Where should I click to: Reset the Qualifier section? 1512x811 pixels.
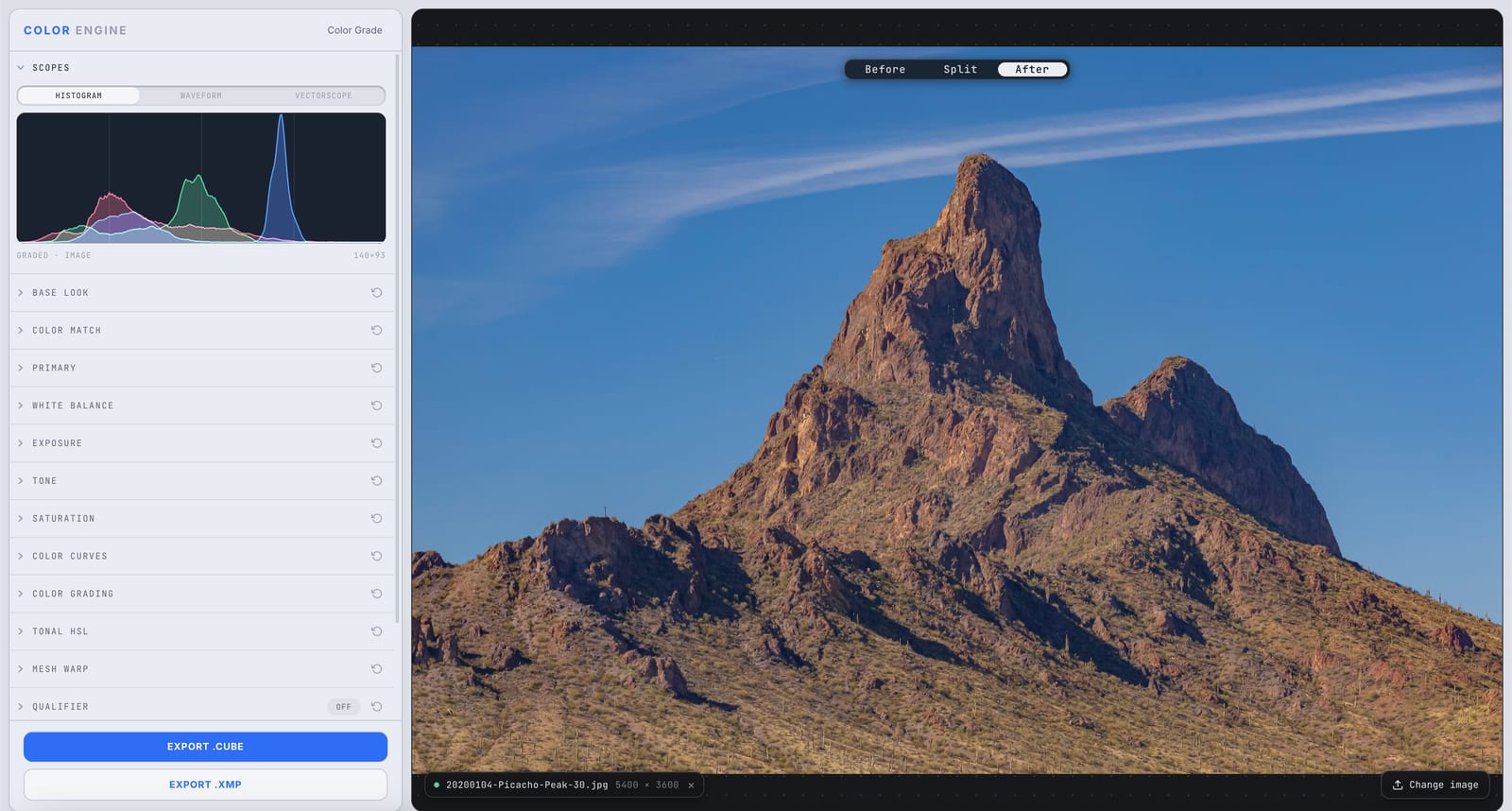pos(376,707)
